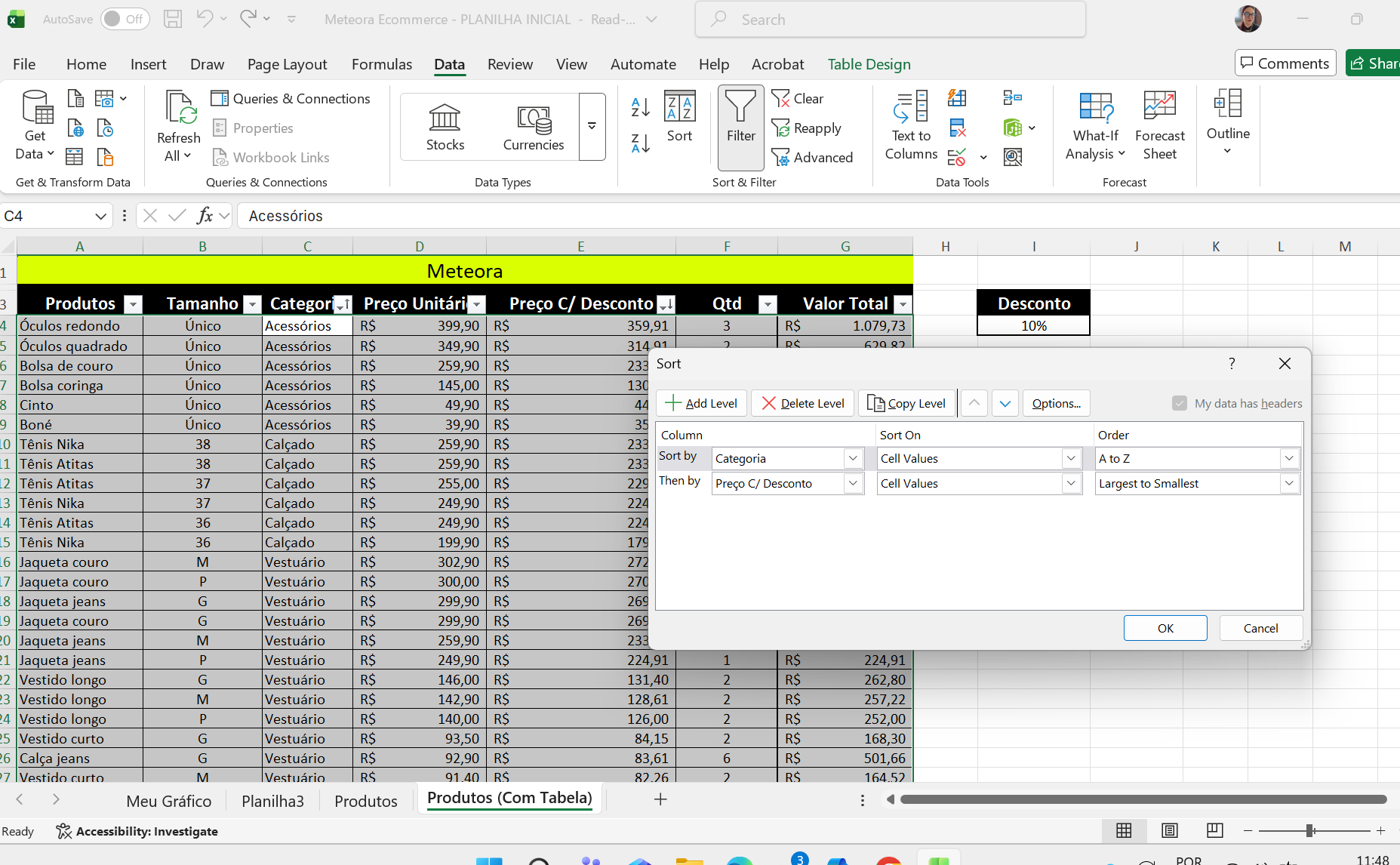
Task: Click Delete Level button
Action: pos(803,403)
